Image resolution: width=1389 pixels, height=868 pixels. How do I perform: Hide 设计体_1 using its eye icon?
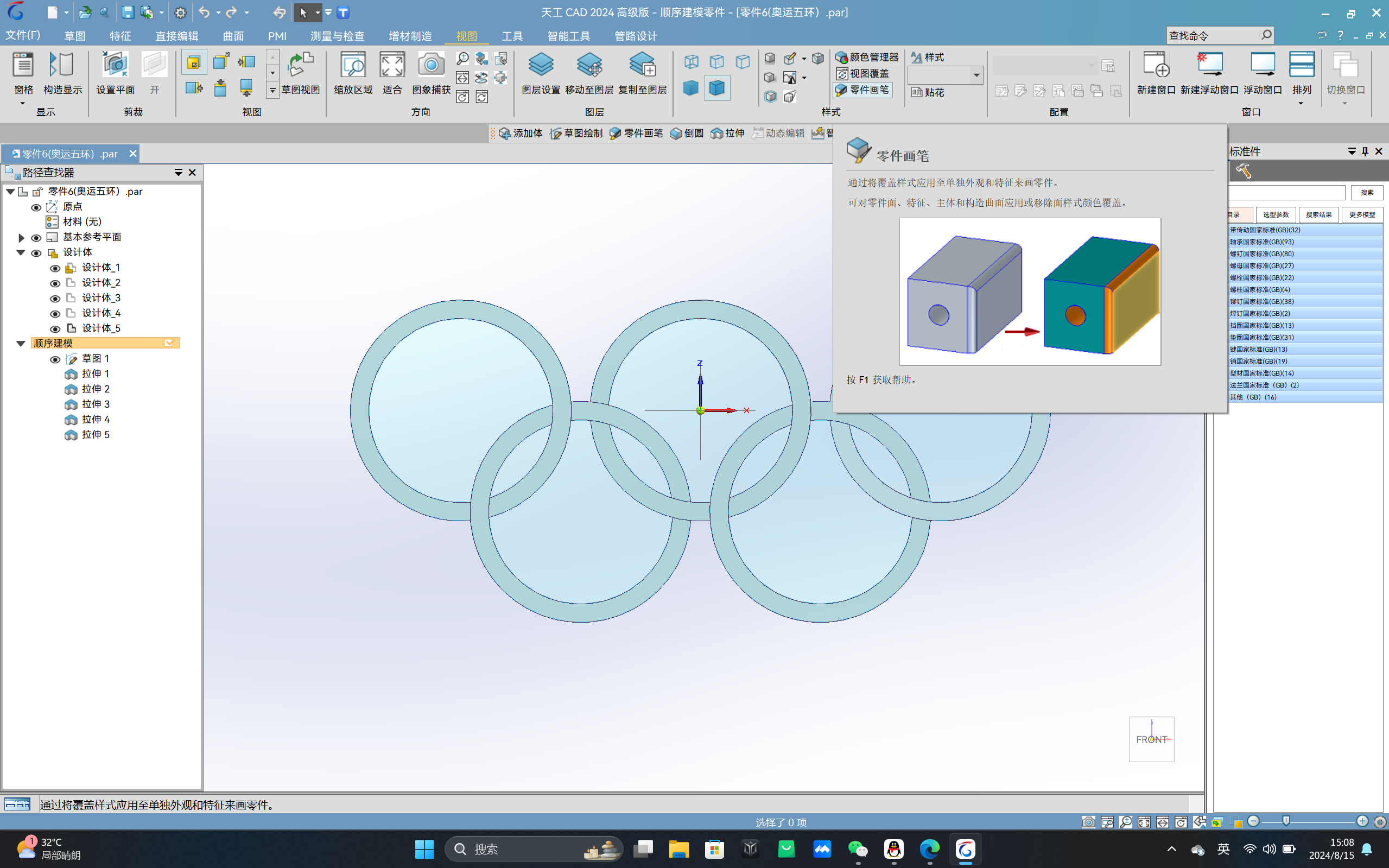pos(55,268)
